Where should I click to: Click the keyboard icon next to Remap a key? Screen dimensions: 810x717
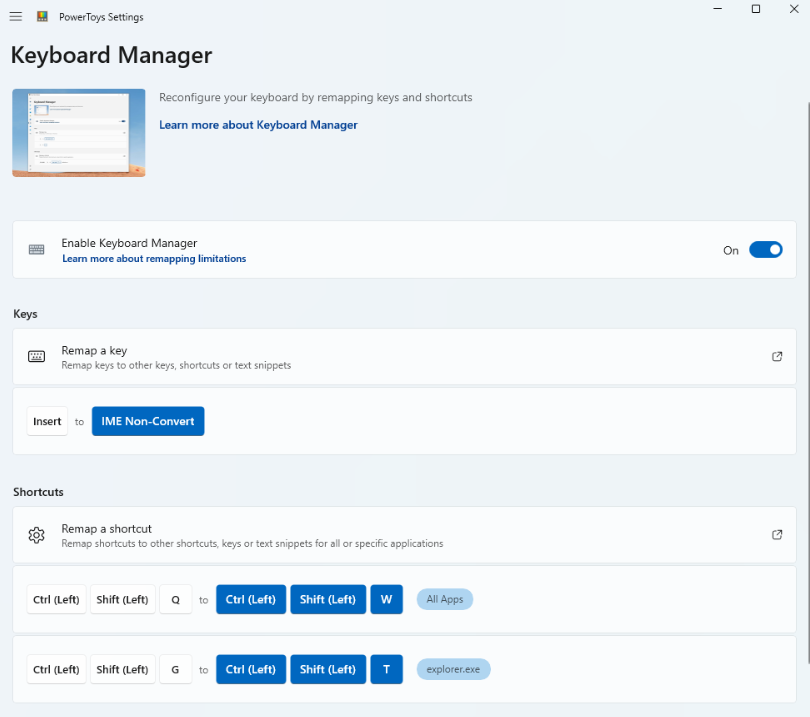tap(36, 356)
